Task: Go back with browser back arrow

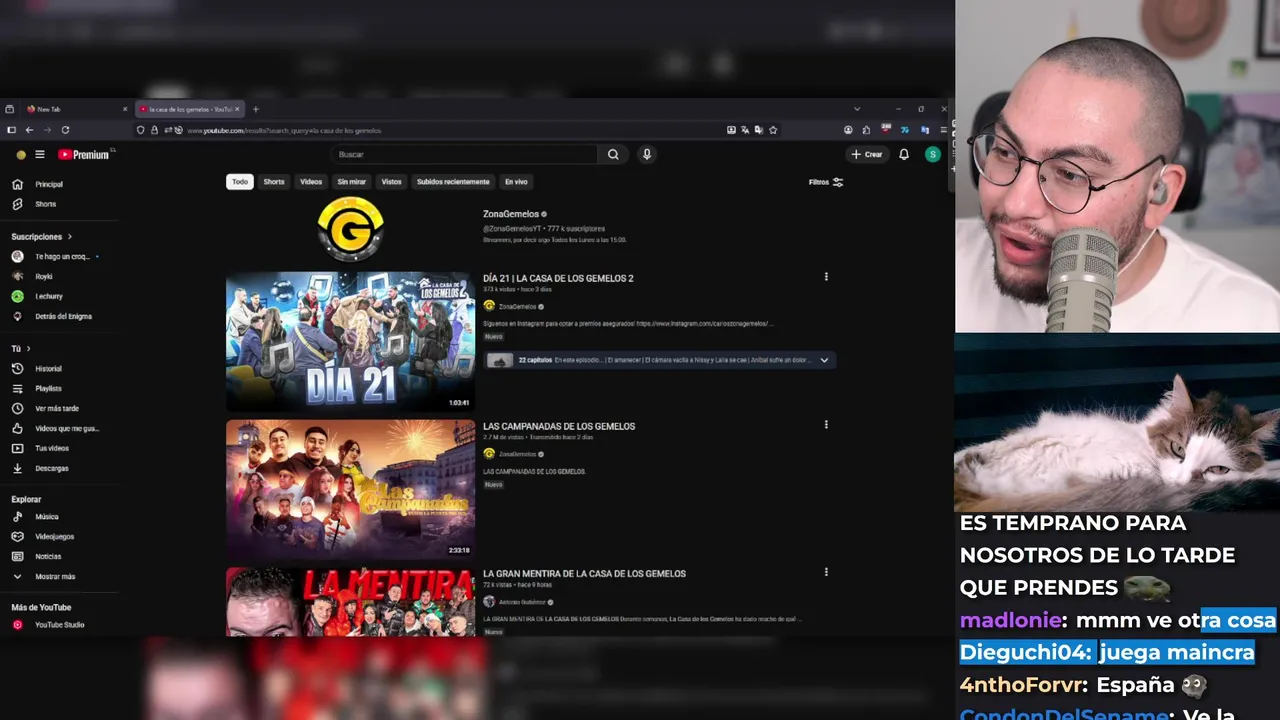Action: 29,130
